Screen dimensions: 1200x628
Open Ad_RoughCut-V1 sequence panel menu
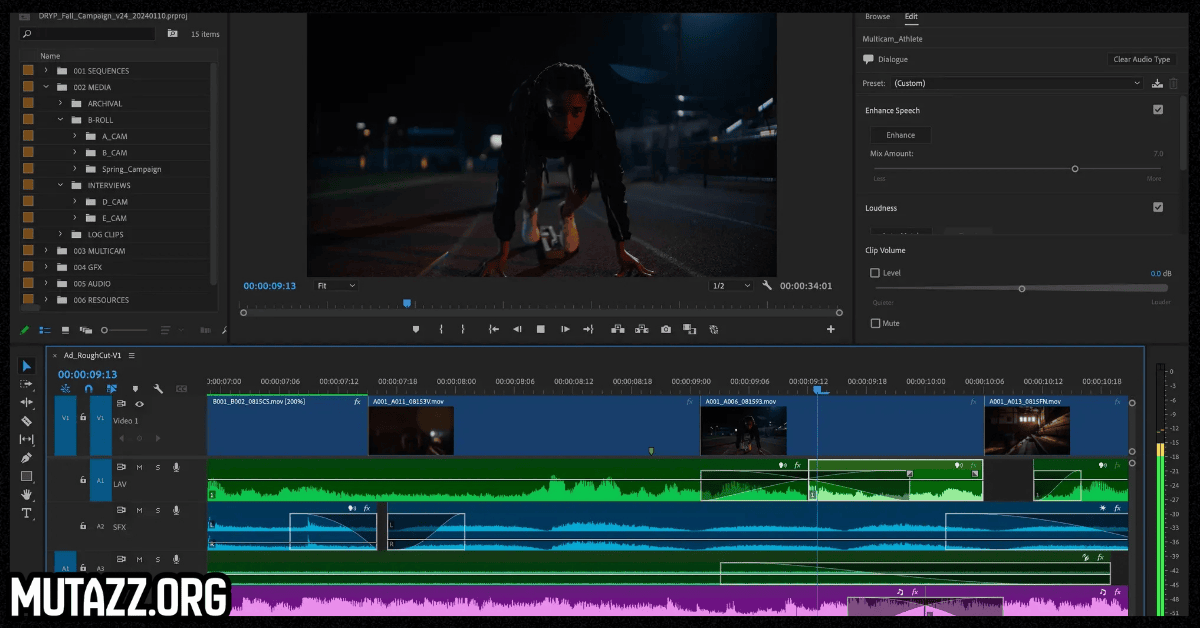coord(131,355)
